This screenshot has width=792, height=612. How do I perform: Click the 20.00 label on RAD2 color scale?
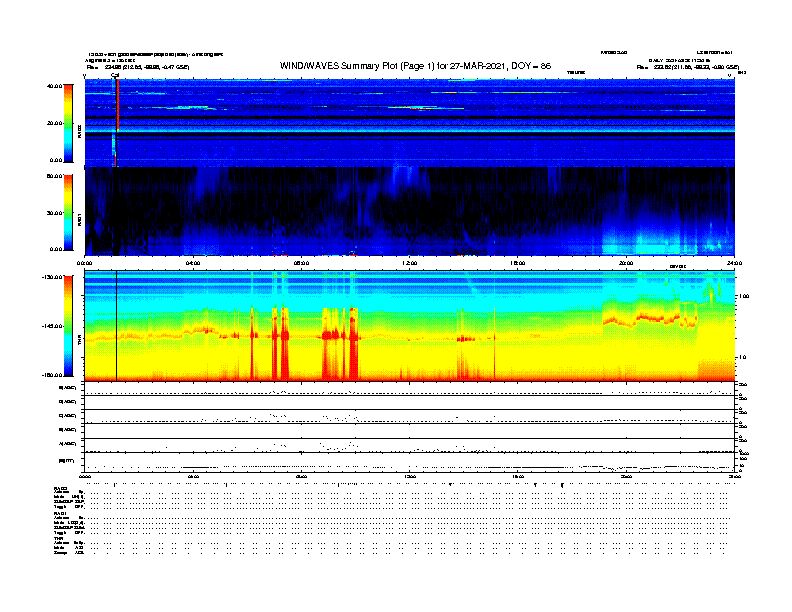tap(55, 123)
